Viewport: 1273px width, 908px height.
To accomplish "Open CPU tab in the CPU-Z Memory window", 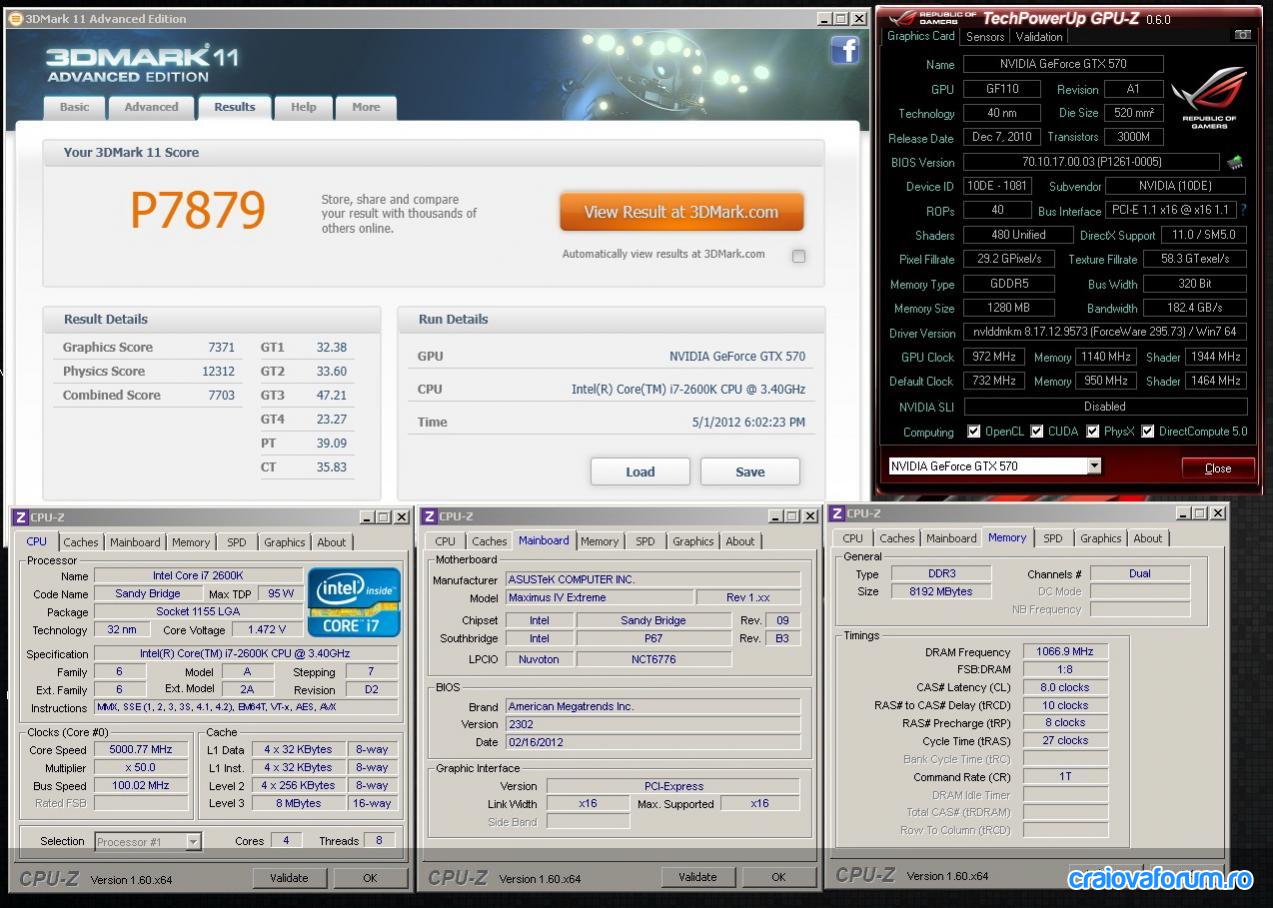I will (853, 538).
